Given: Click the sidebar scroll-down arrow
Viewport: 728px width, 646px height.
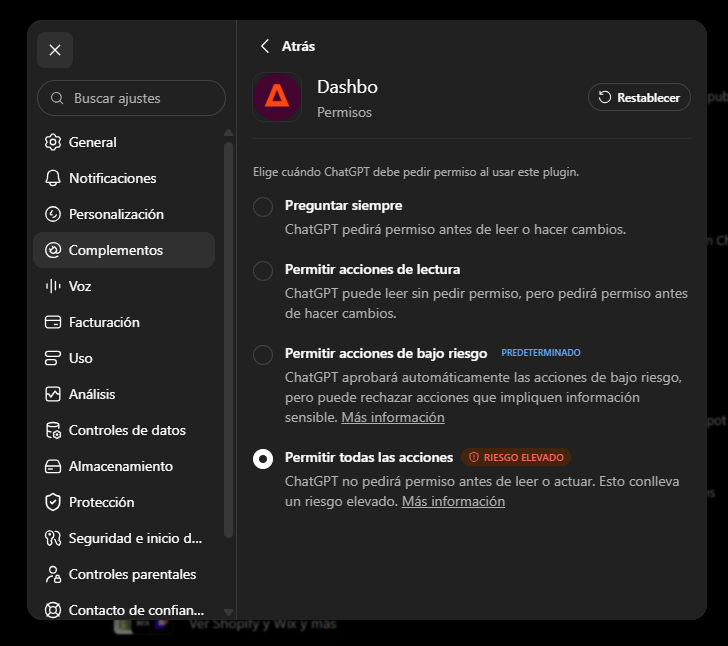Looking at the screenshot, I should (x=228, y=612).
